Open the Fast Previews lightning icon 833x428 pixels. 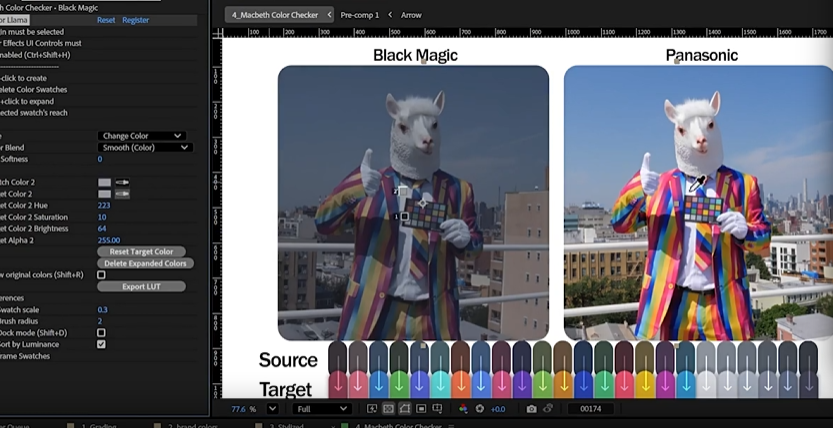pos(372,408)
